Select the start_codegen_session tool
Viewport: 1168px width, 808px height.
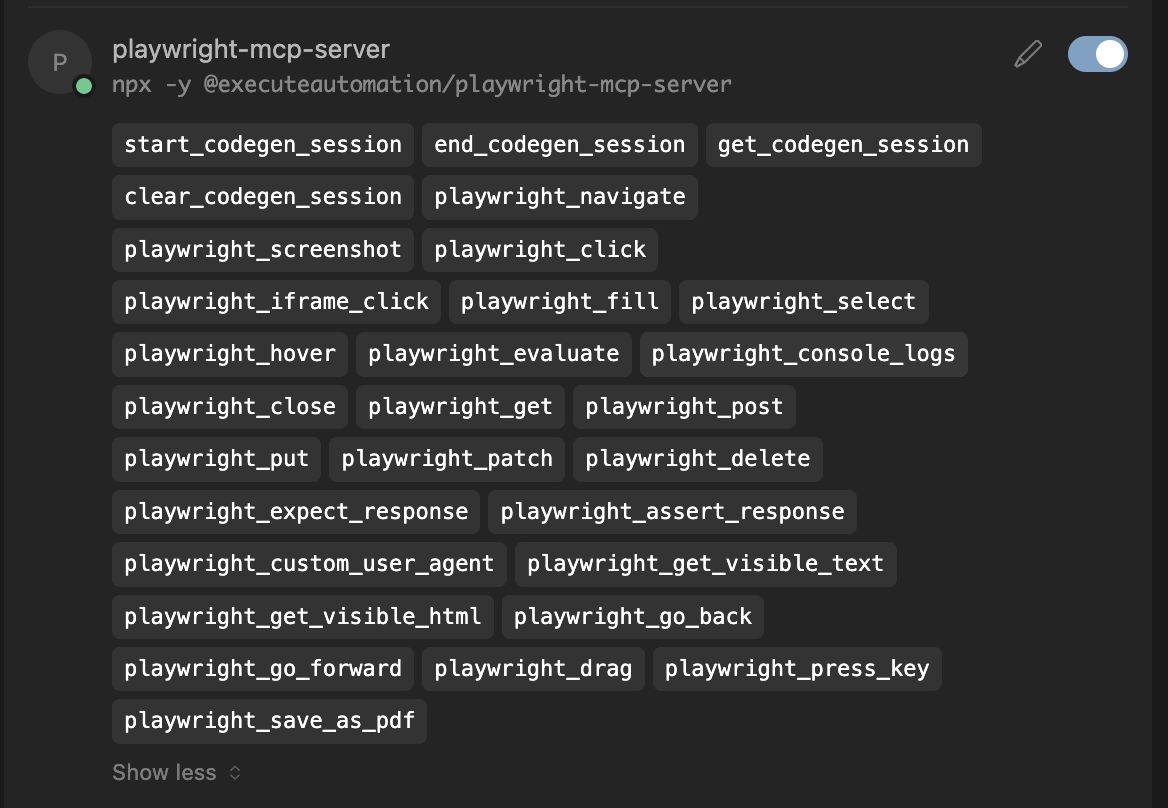pos(262,144)
